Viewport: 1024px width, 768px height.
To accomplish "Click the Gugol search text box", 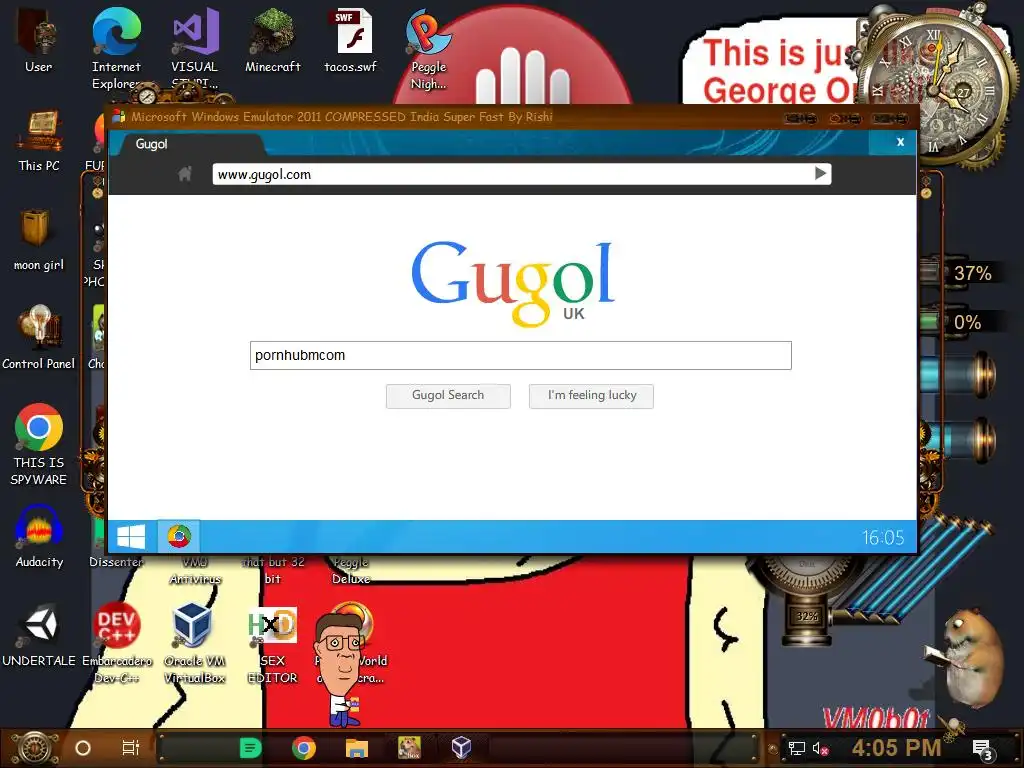I will coord(520,355).
